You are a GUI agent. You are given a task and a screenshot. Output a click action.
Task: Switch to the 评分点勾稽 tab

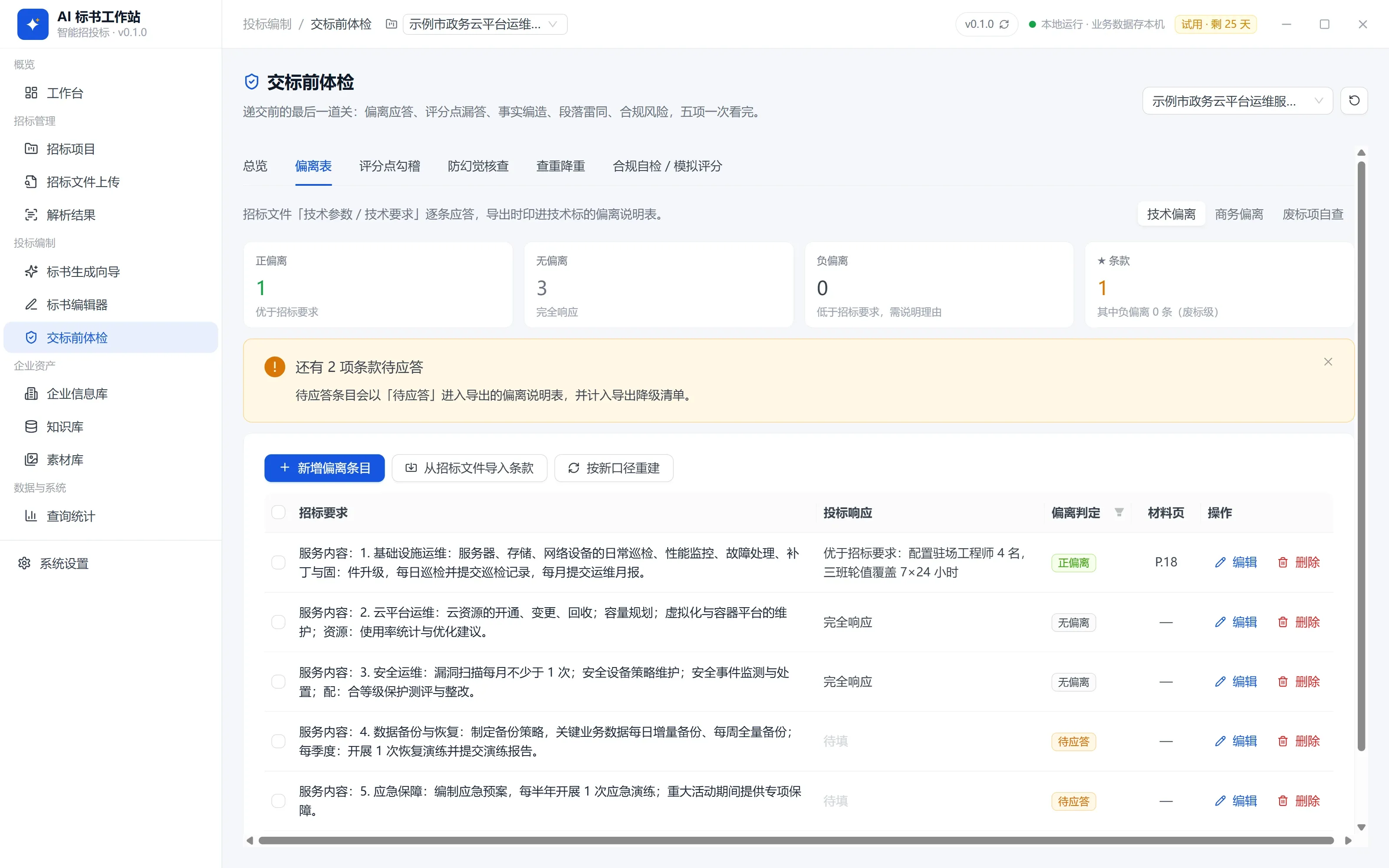tap(390, 167)
